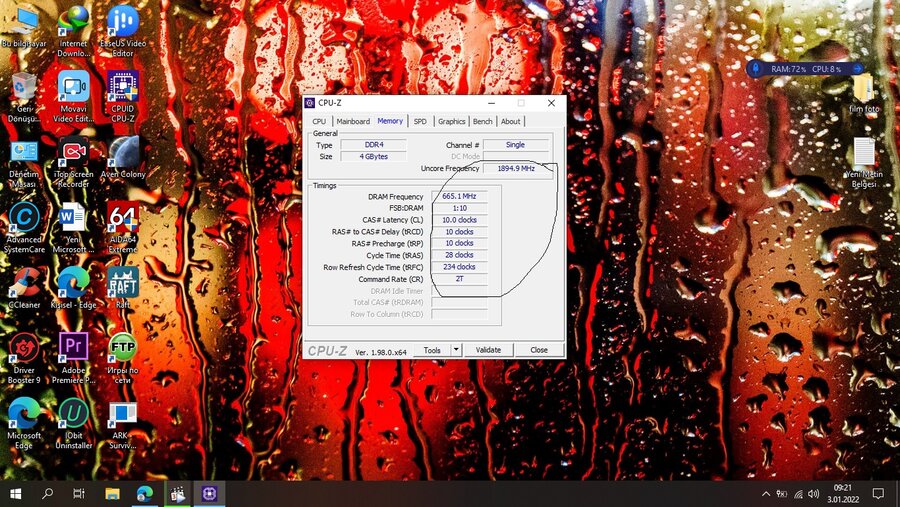900x507 pixels.
Task: Click the CPU-Z taskbar button
Action: 211,494
